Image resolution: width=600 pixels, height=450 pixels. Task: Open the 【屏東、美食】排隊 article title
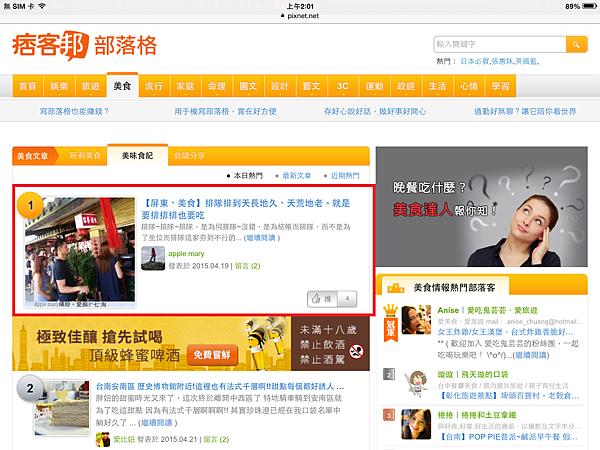[246, 209]
